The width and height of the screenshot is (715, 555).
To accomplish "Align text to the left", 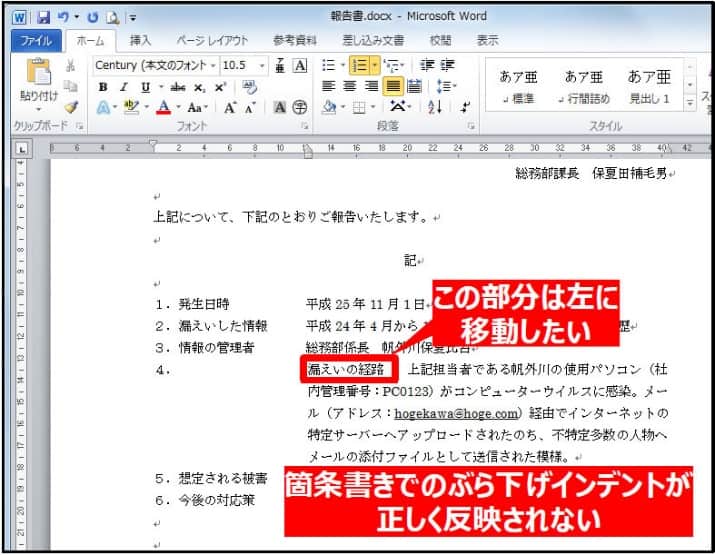I will tap(329, 87).
